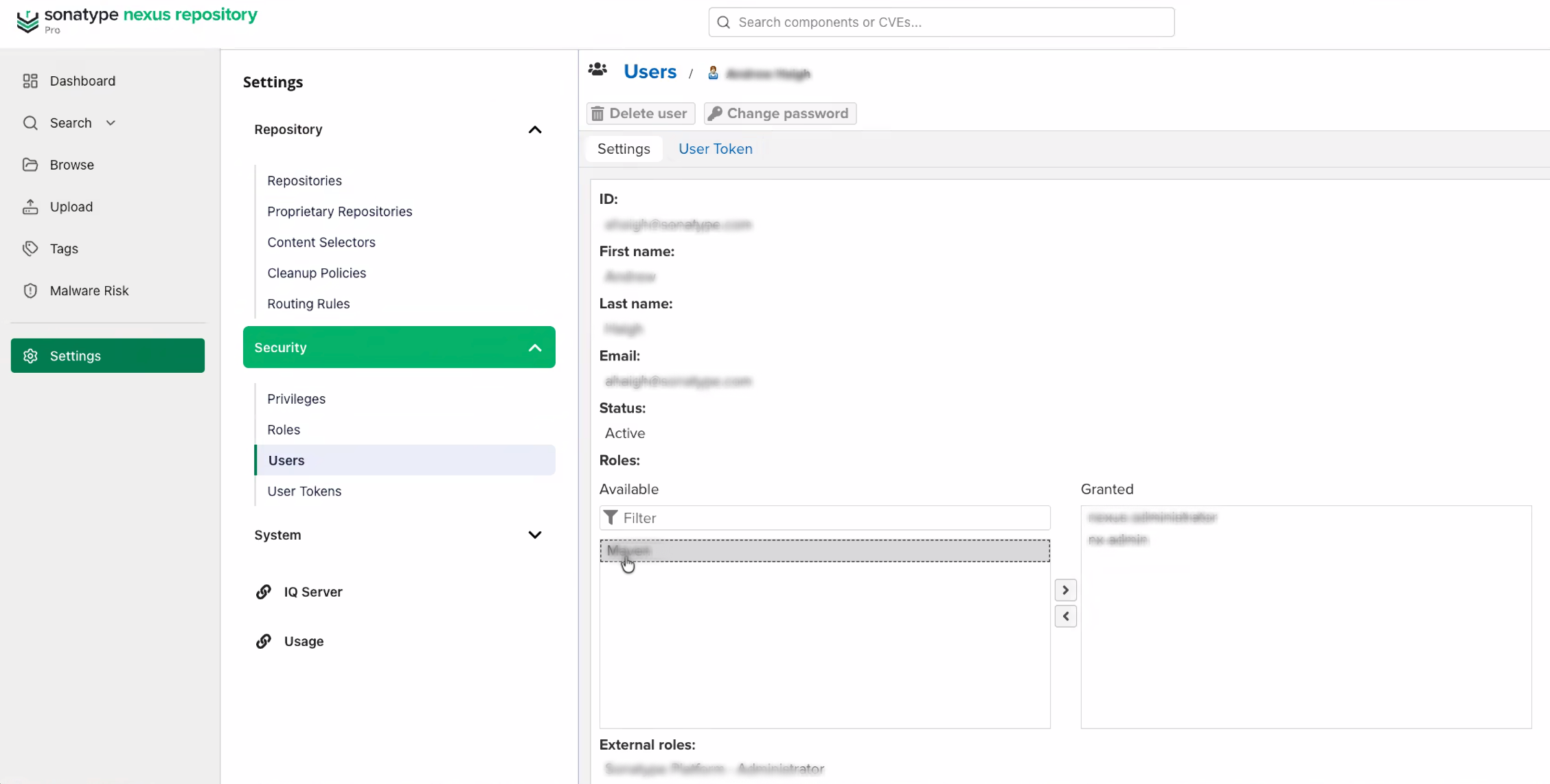Go to Repositories settings
1550x784 pixels.
[x=304, y=181]
